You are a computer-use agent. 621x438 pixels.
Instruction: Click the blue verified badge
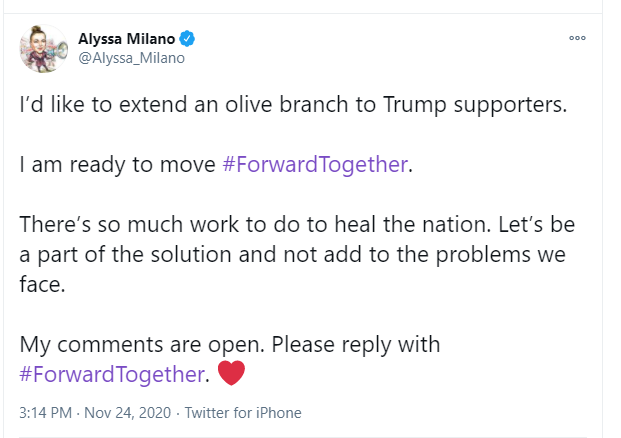(187, 39)
